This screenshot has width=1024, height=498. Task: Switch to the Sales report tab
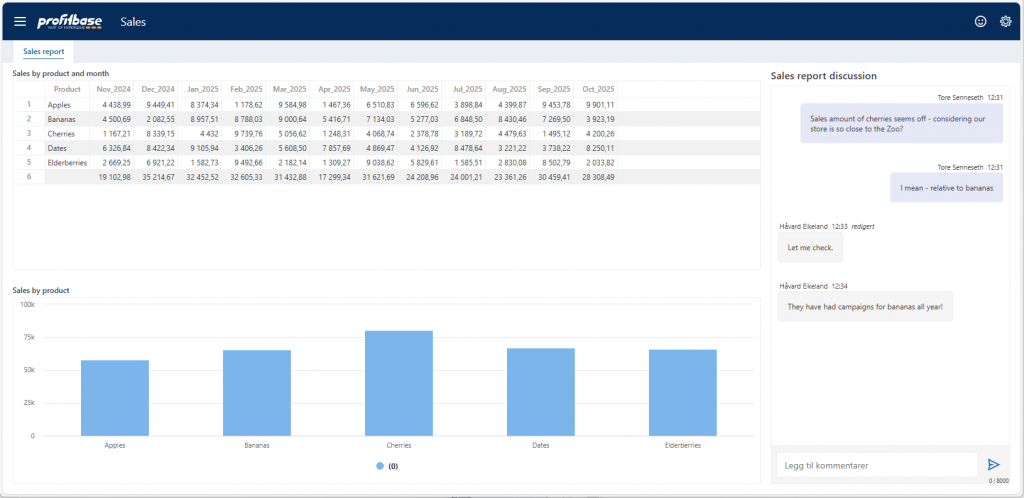(44, 51)
